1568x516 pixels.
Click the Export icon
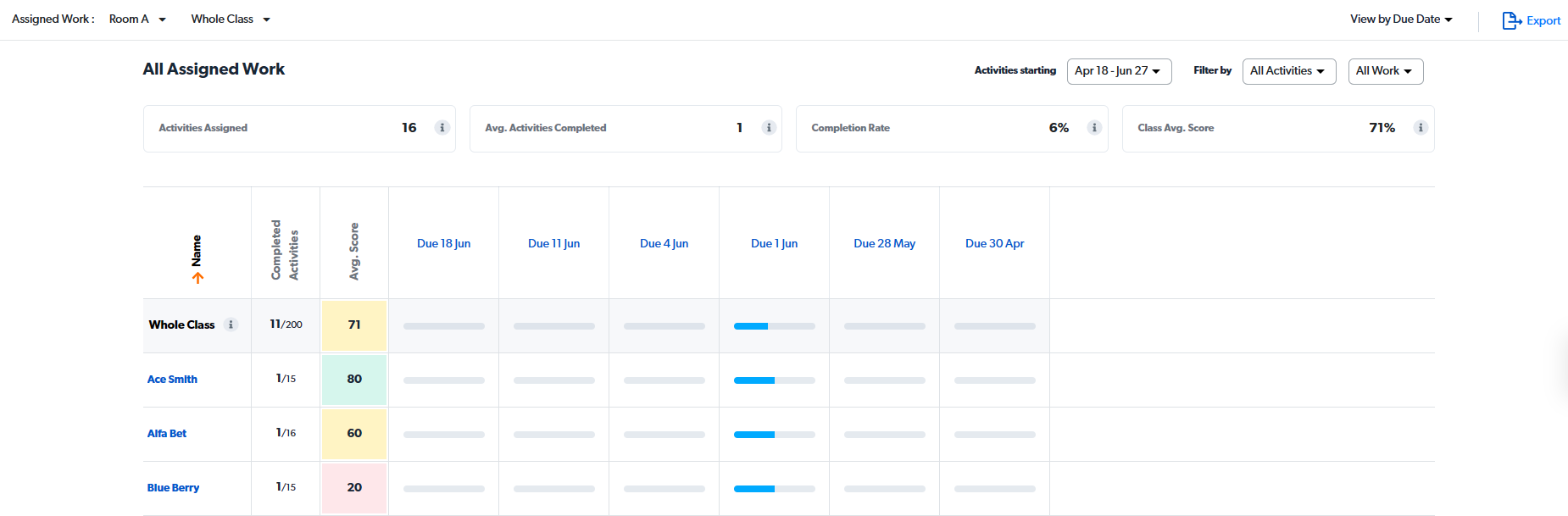coord(1511,20)
